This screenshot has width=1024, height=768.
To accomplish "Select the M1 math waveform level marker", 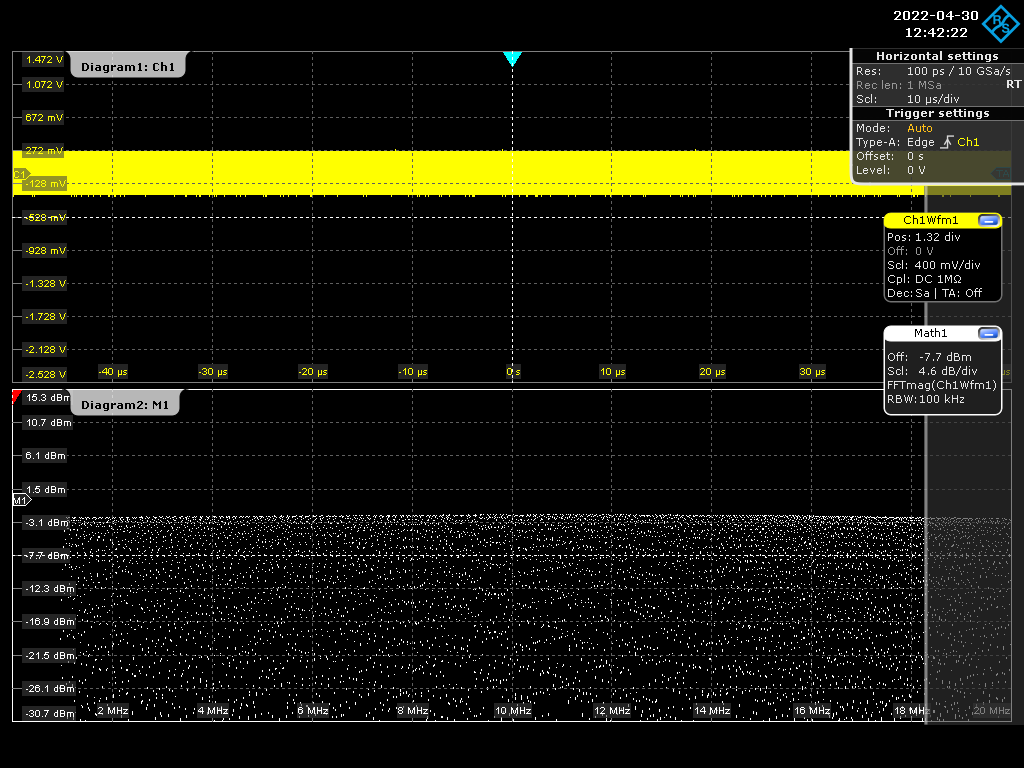I will click(22, 500).
